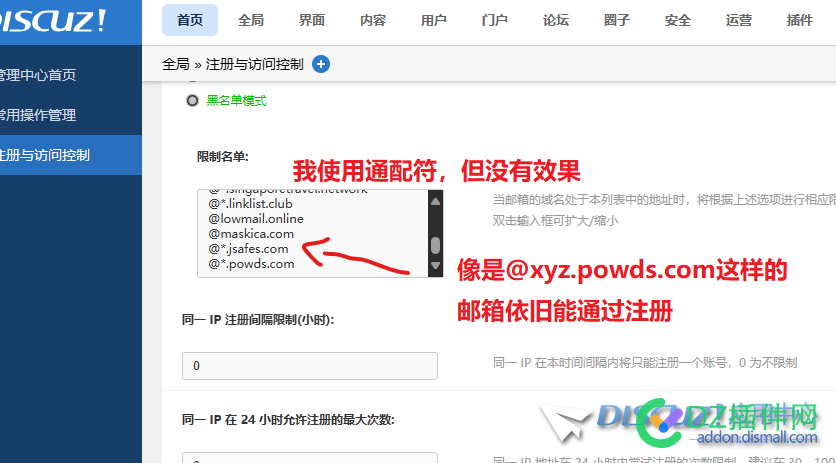Click the scroll down arrow in 限制名单 box
Image resolution: width=836 pixels, height=463 pixels.
(436, 265)
